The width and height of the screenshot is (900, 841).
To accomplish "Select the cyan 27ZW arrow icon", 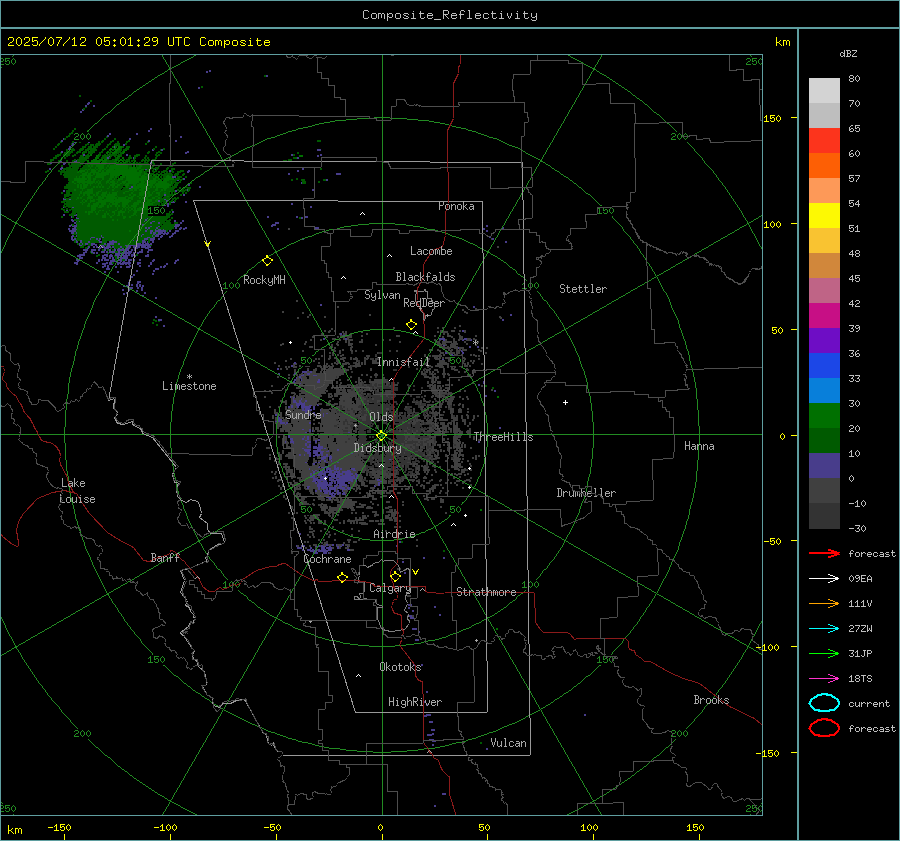I will 824,629.
